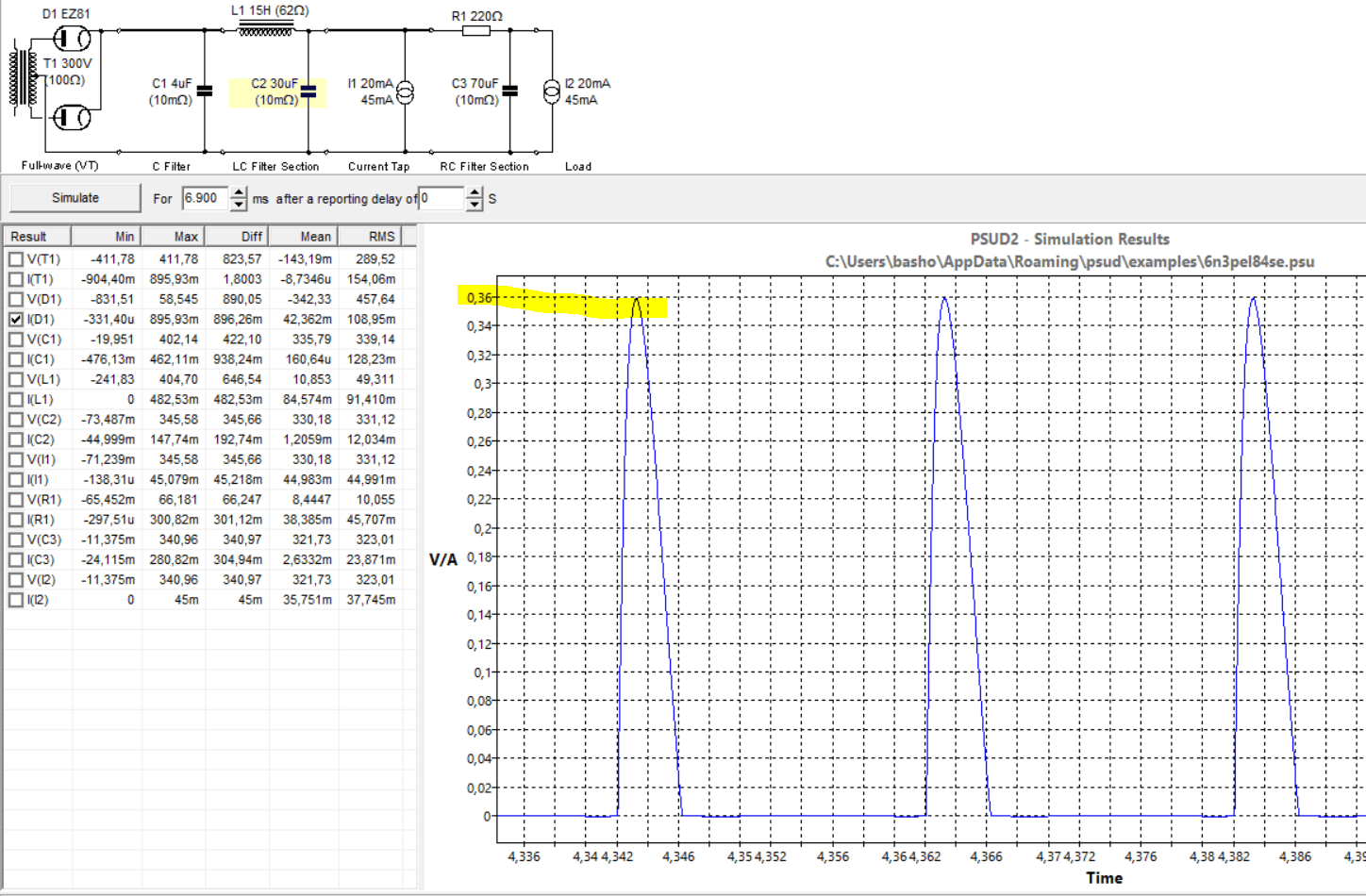Enable the I(C3) trace checkbox
Screen dimensions: 1366x896
click(16, 560)
